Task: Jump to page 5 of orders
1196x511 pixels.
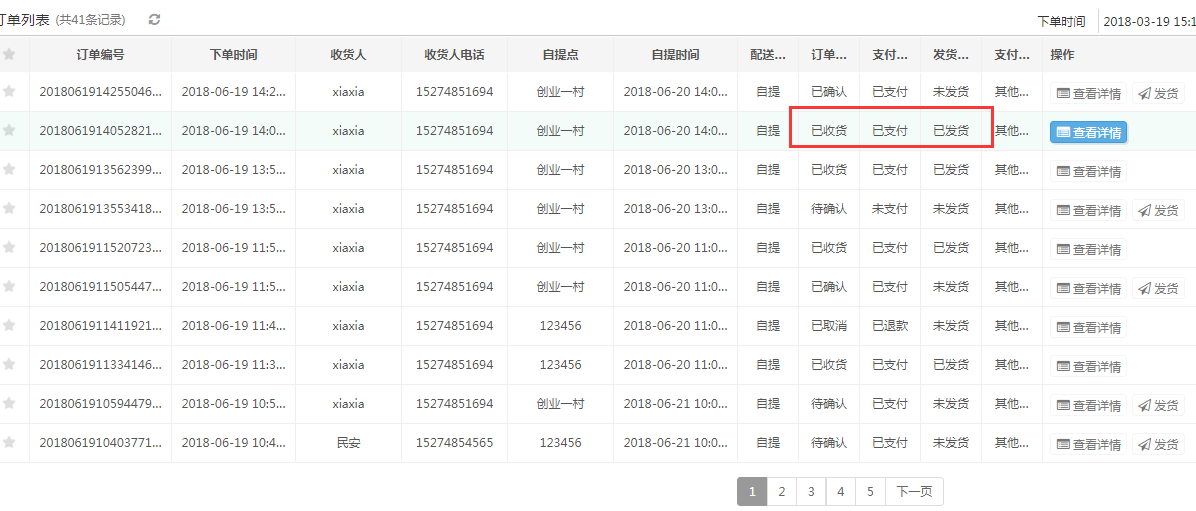Action: tap(870, 491)
